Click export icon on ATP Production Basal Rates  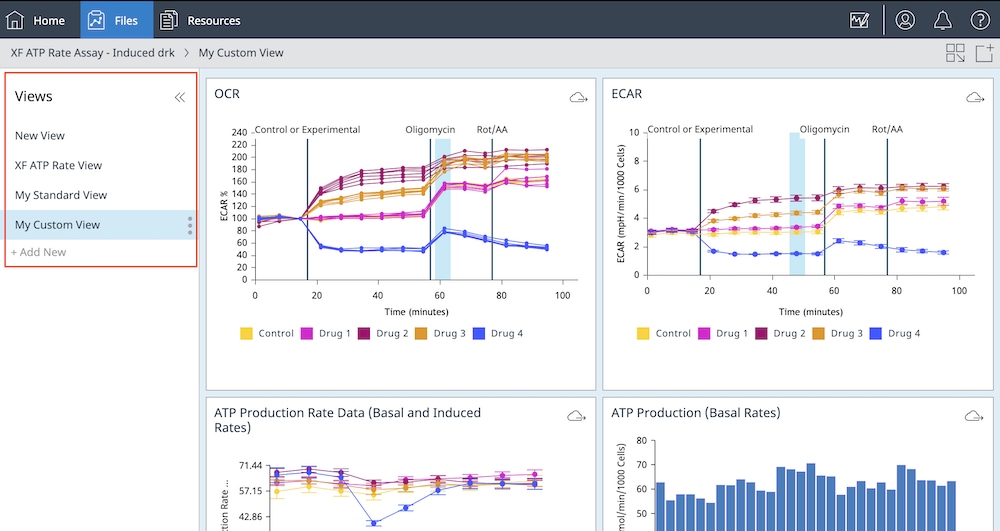975,416
